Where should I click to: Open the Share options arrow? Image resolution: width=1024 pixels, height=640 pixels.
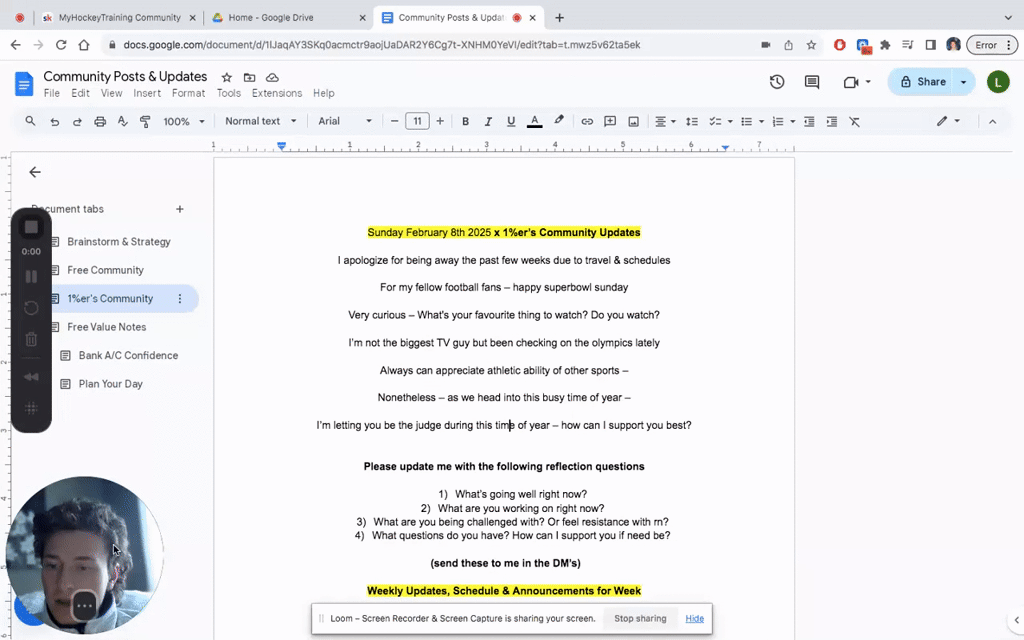(x=964, y=82)
